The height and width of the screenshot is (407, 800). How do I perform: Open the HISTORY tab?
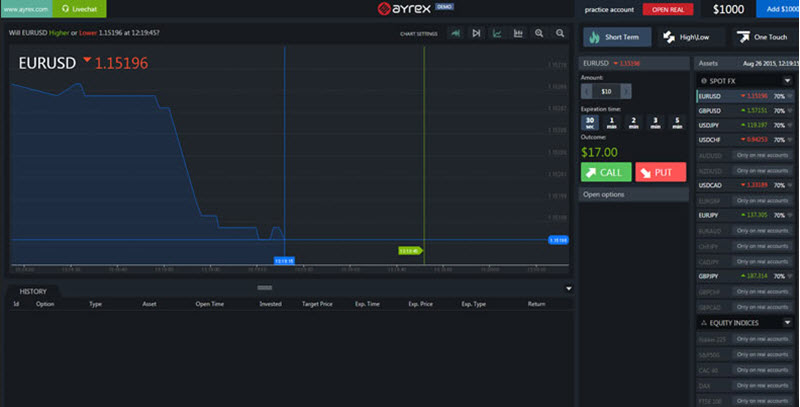[33, 291]
